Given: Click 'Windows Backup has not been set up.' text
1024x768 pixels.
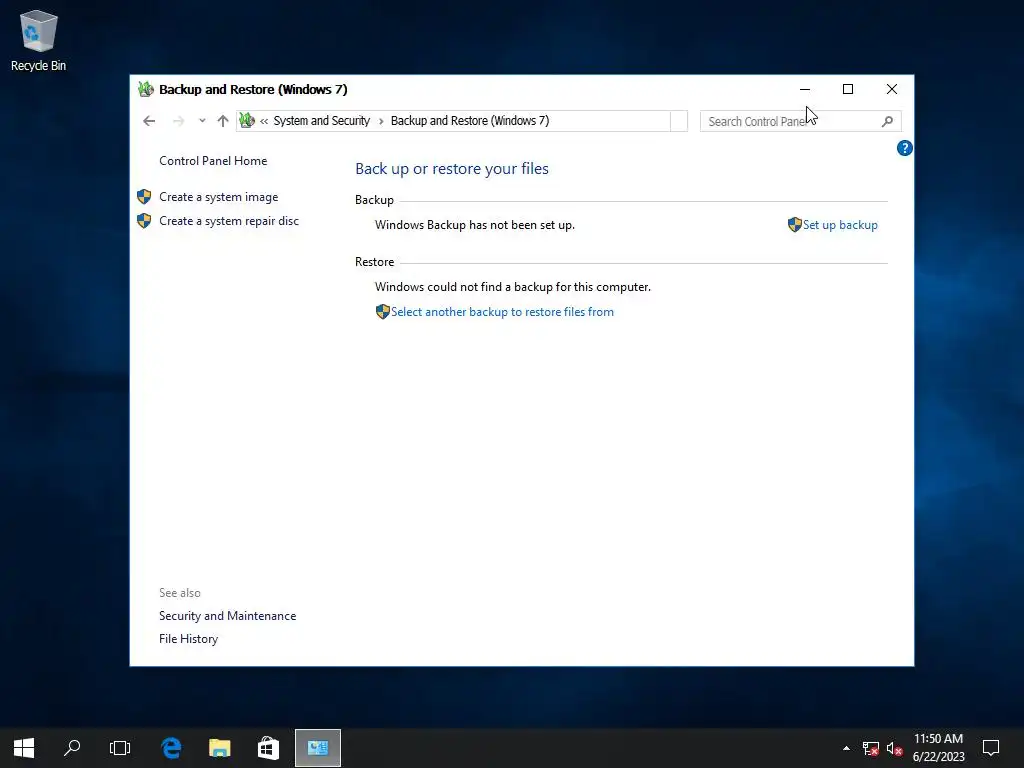Looking at the screenshot, I should pyautogui.click(x=475, y=225).
